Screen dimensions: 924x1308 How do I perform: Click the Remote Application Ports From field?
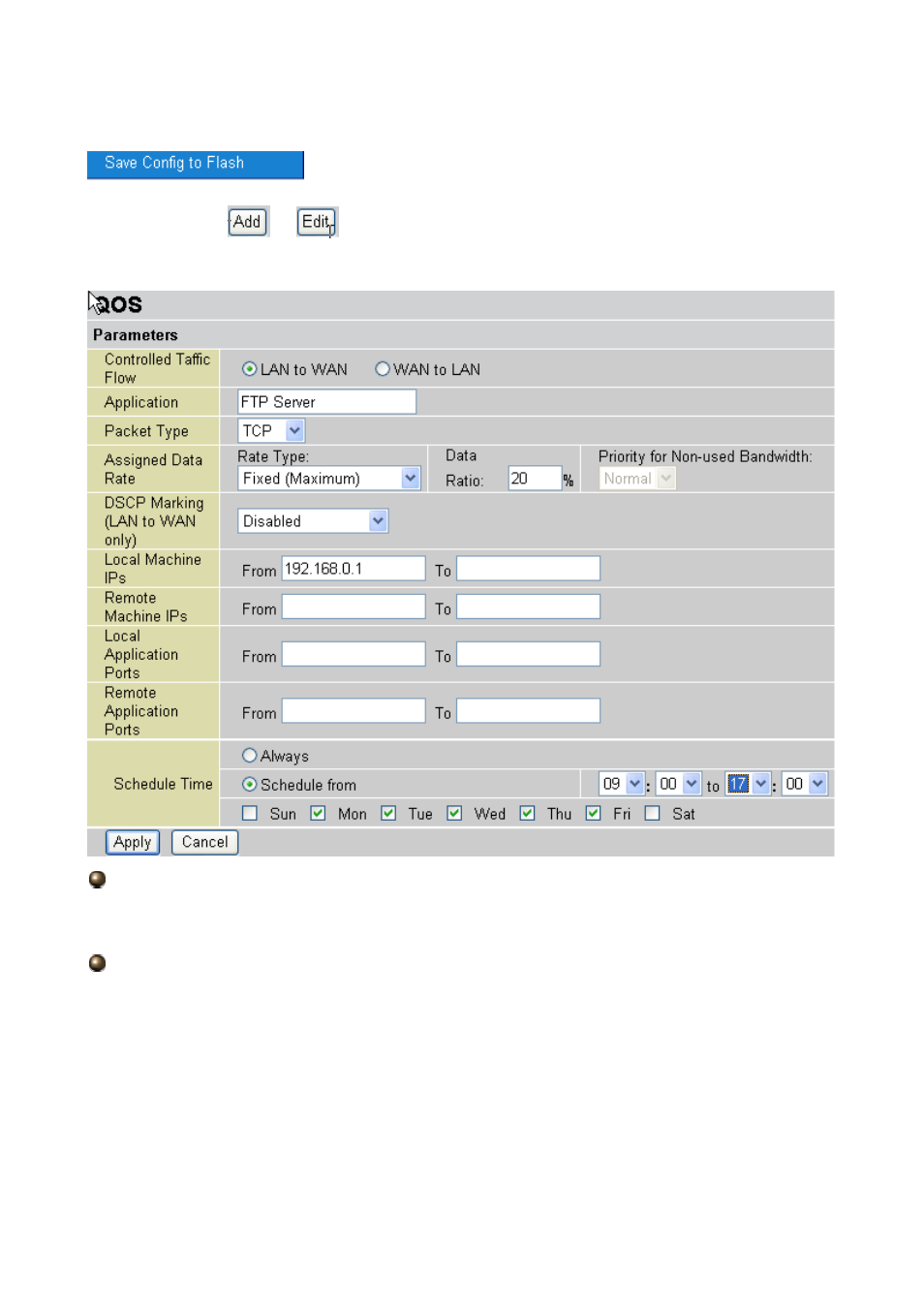click(x=354, y=711)
